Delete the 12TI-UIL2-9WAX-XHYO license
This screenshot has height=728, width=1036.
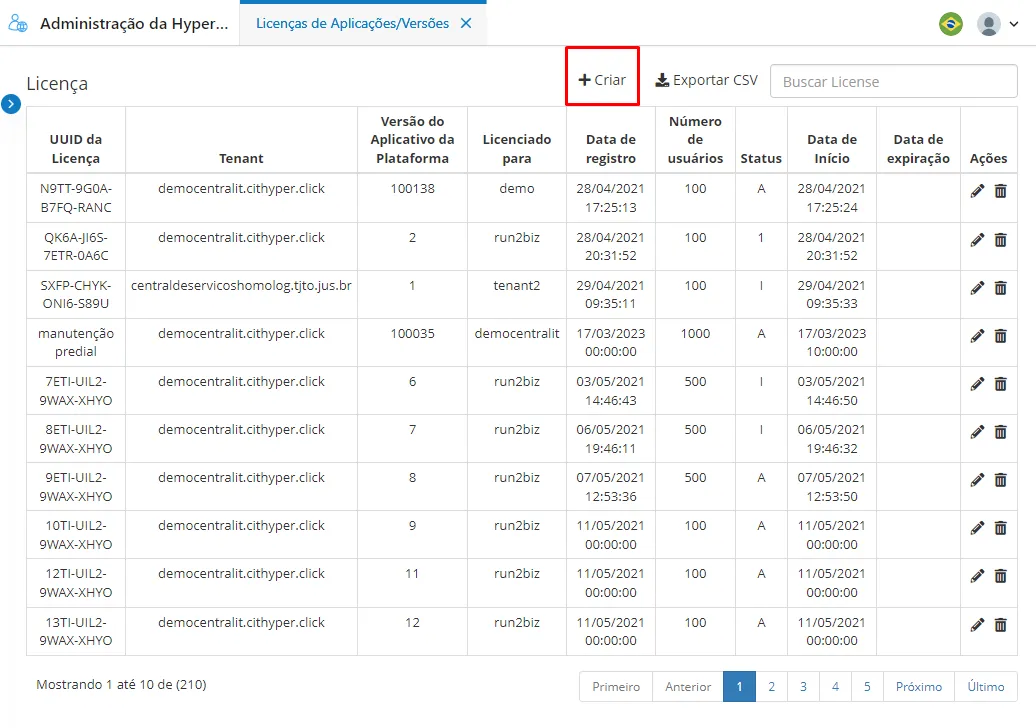1001,576
